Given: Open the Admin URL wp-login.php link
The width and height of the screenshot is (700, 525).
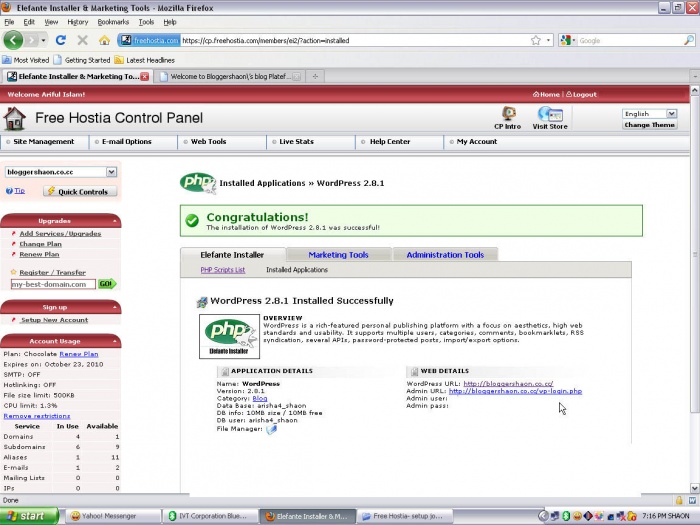Looking at the screenshot, I should pos(516,391).
